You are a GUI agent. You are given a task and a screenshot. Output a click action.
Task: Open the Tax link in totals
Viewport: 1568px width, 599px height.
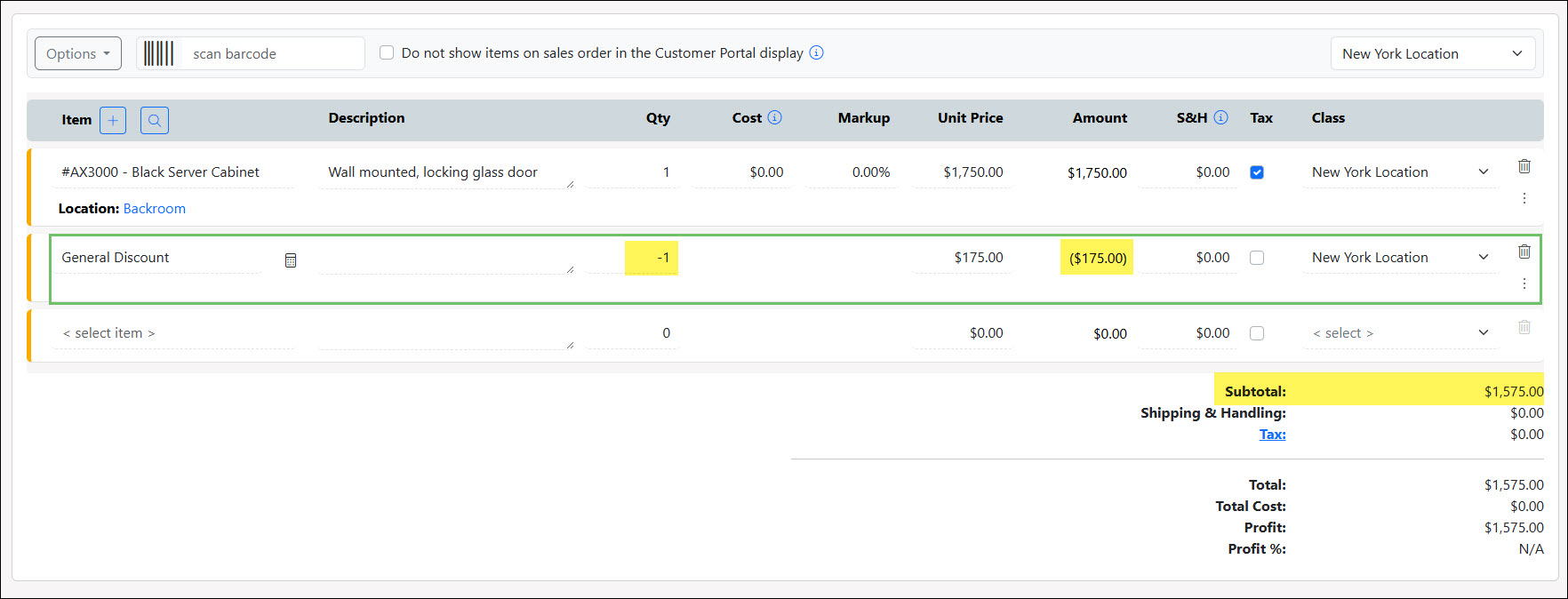(1273, 435)
